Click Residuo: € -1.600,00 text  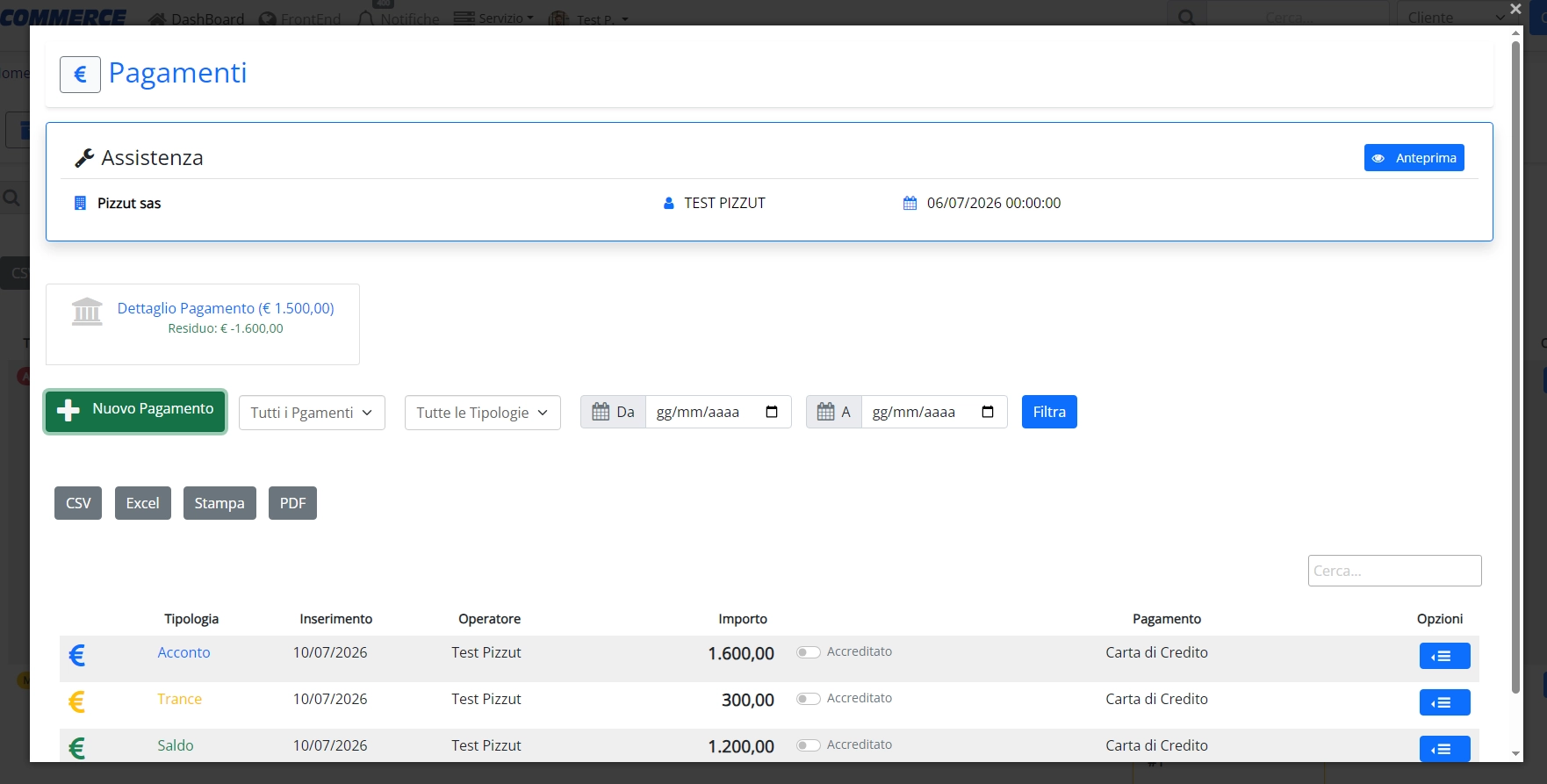click(x=226, y=328)
